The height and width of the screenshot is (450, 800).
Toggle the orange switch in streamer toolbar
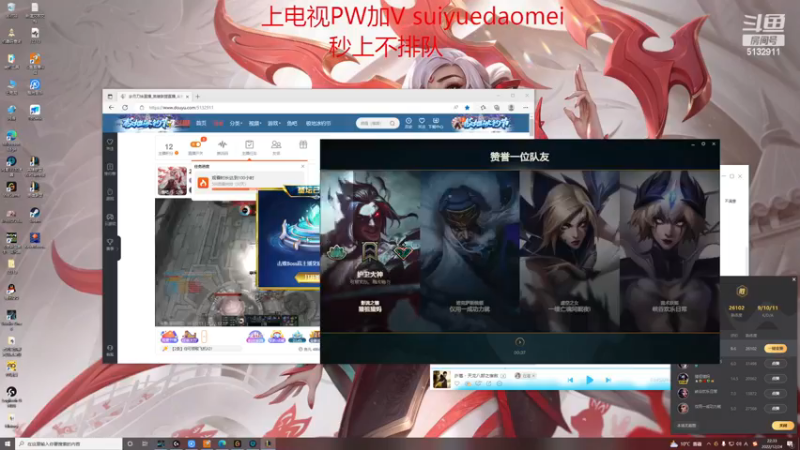(195, 144)
